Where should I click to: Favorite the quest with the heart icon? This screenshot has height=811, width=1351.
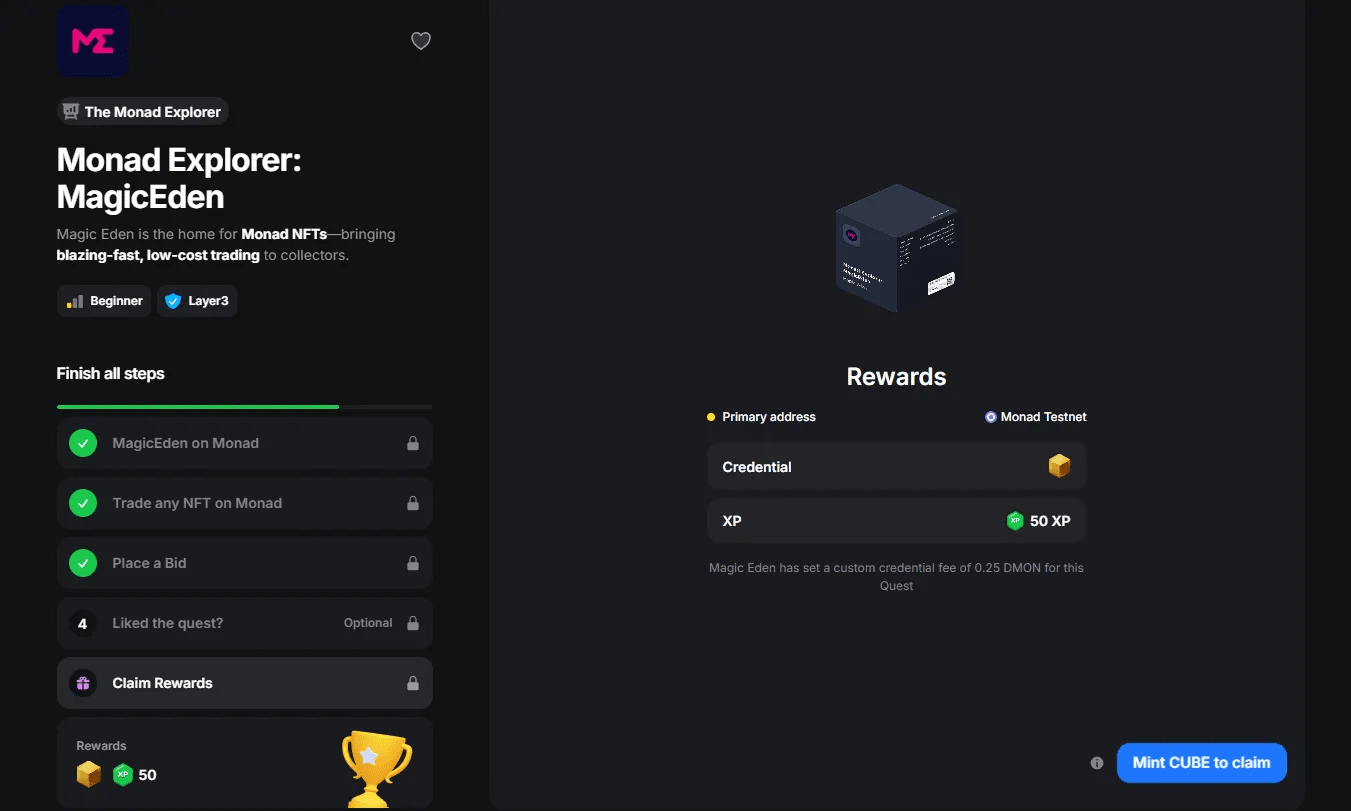(x=421, y=41)
